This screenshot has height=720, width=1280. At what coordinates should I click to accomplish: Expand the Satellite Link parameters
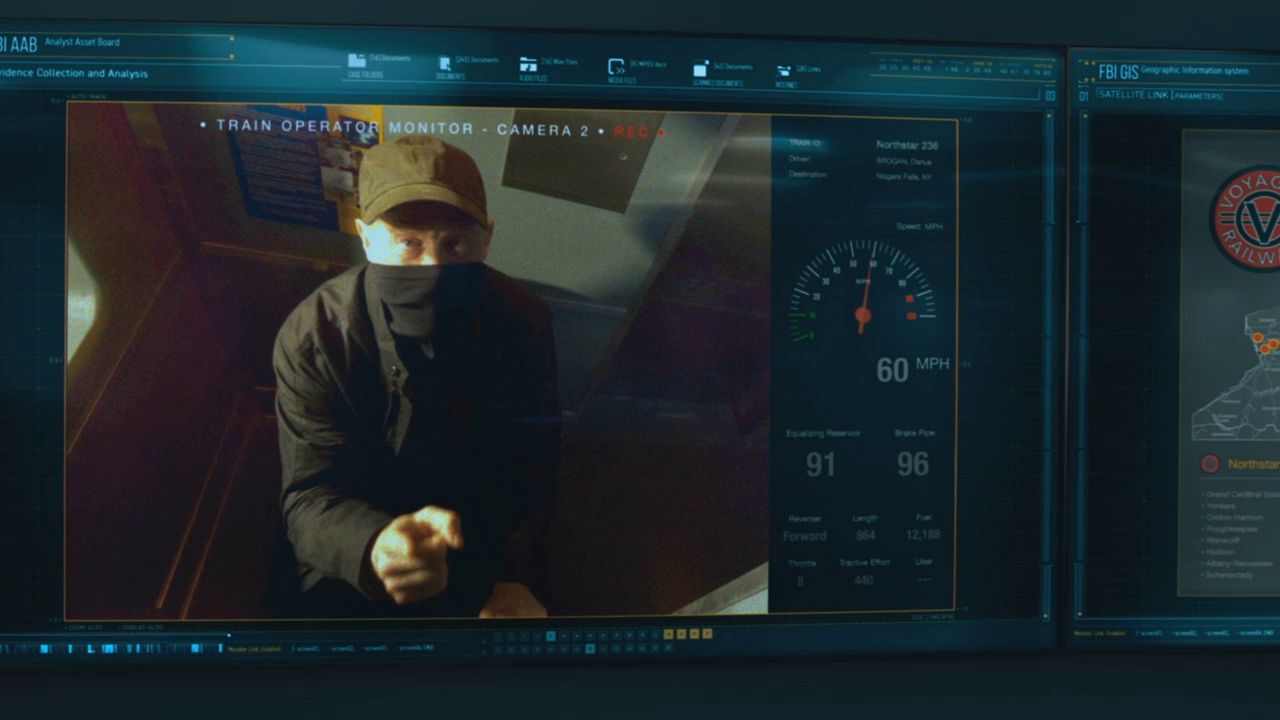[1160, 96]
